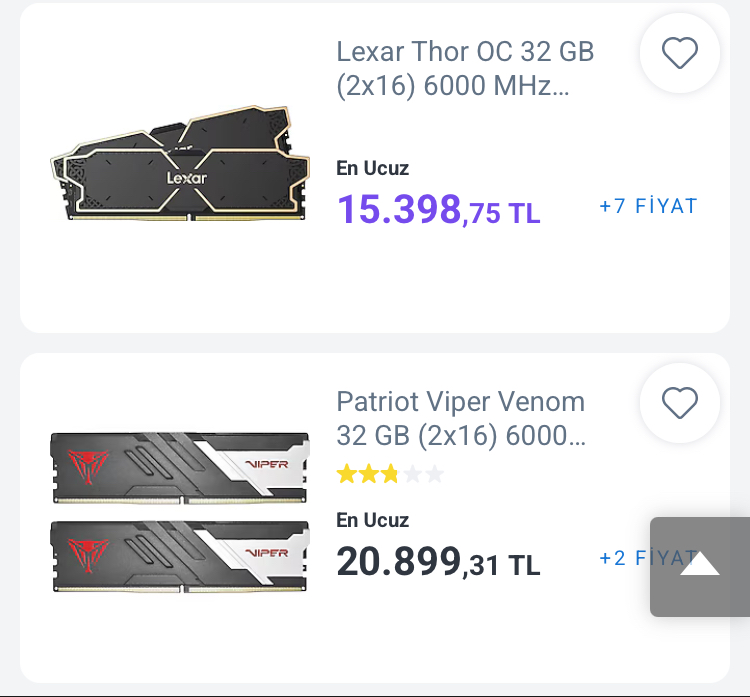This screenshot has width=750, height=697.
Task: Tap the En Ucuz label above 20.899,31 TL
Action: point(372,520)
